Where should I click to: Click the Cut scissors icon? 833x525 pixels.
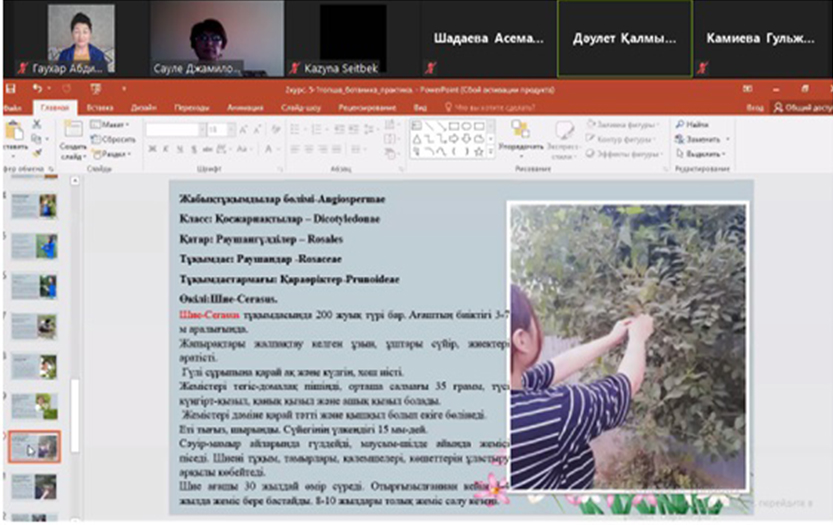pyautogui.click(x=36, y=125)
